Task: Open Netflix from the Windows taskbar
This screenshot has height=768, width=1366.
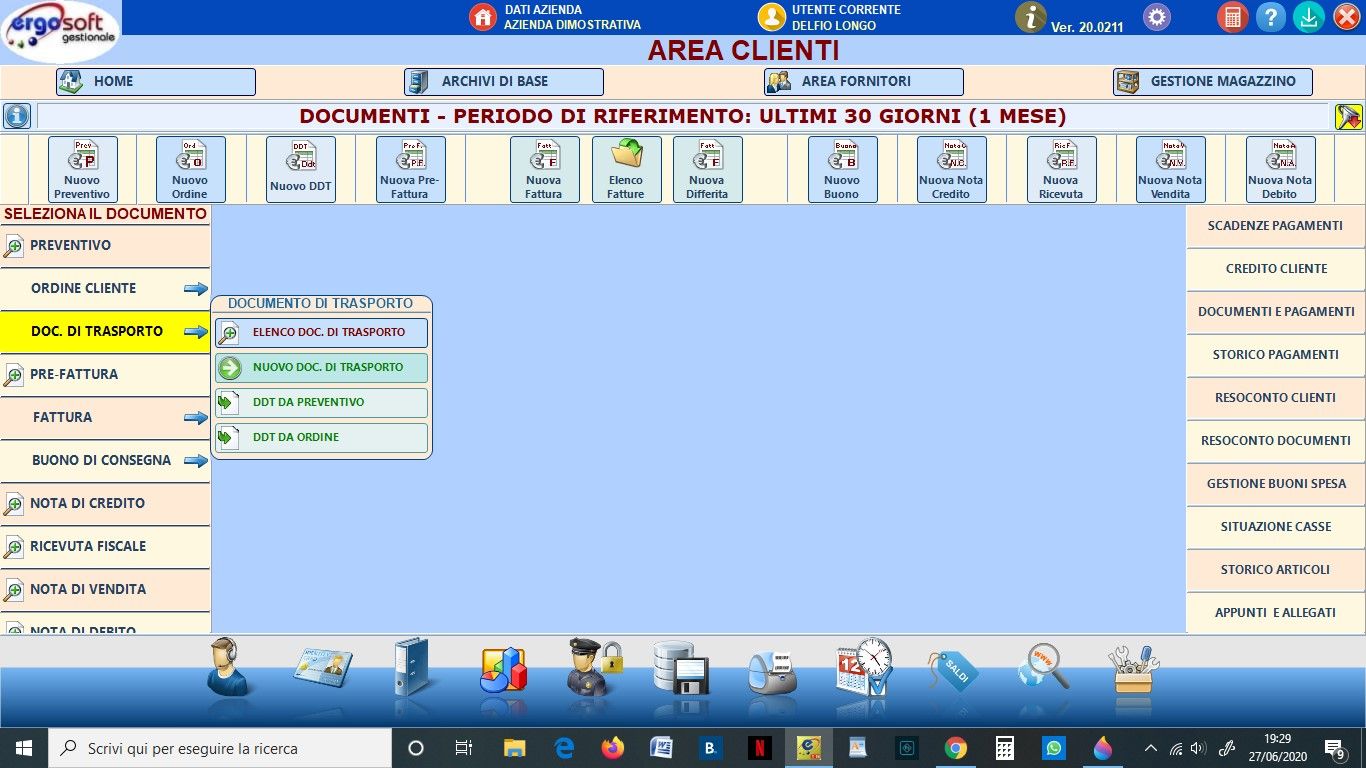Action: (760, 748)
